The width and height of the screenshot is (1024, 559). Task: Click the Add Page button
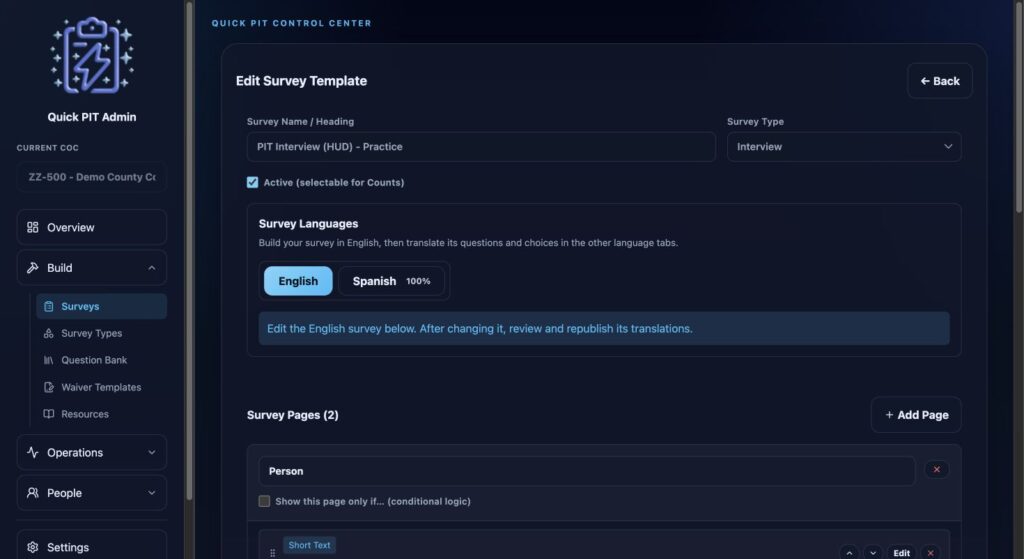click(916, 415)
